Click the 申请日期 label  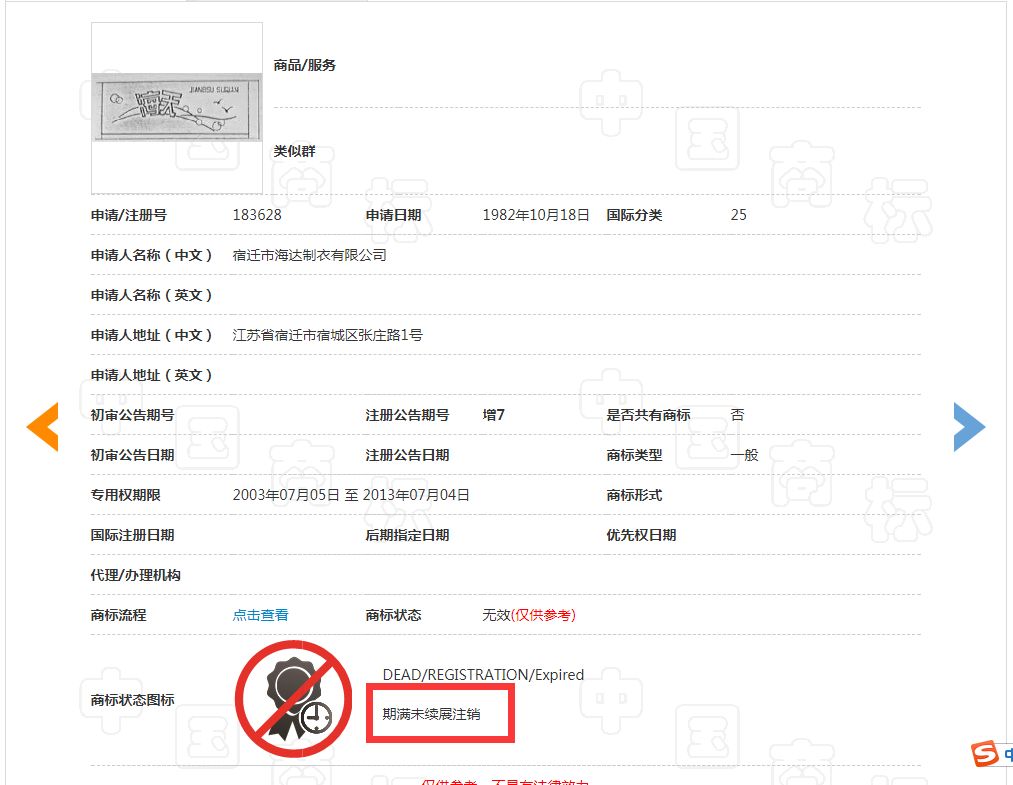click(x=393, y=215)
